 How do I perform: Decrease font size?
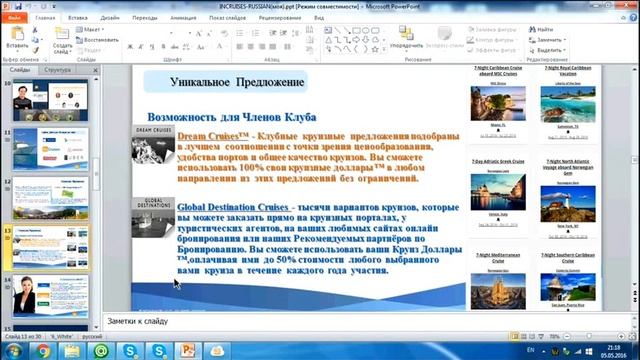click(209, 33)
